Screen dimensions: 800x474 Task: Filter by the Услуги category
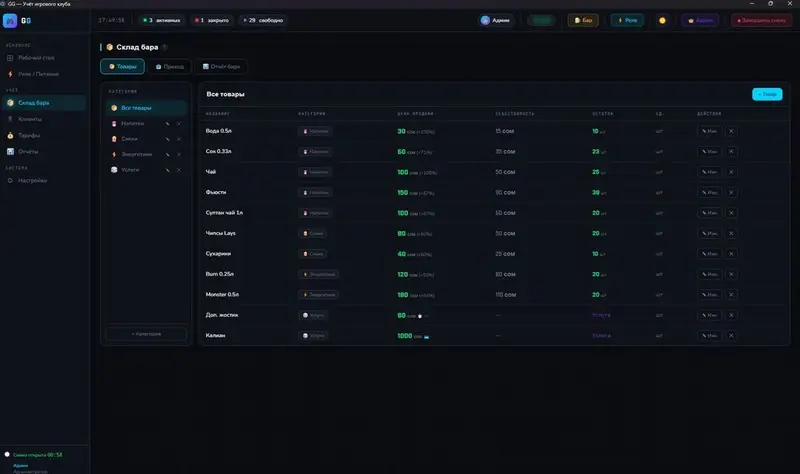(x=130, y=169)
